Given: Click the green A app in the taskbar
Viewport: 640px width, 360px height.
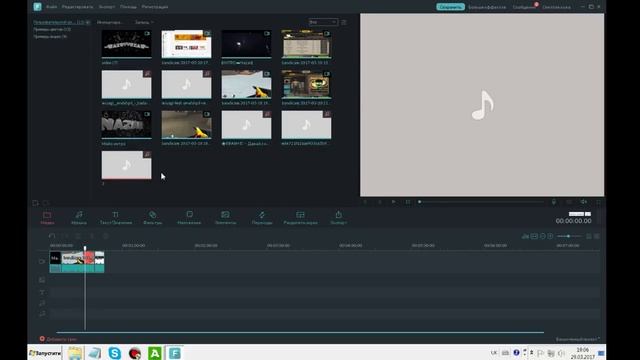Looking at the screenshot, I should 155,353.
